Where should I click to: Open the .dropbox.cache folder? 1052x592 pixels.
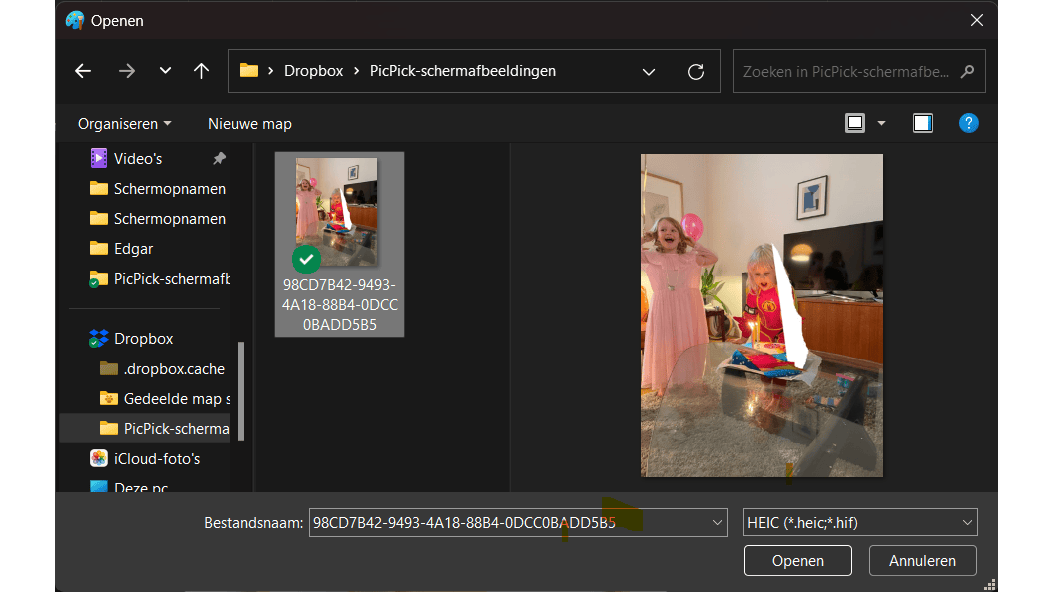(x=162, y=368)
